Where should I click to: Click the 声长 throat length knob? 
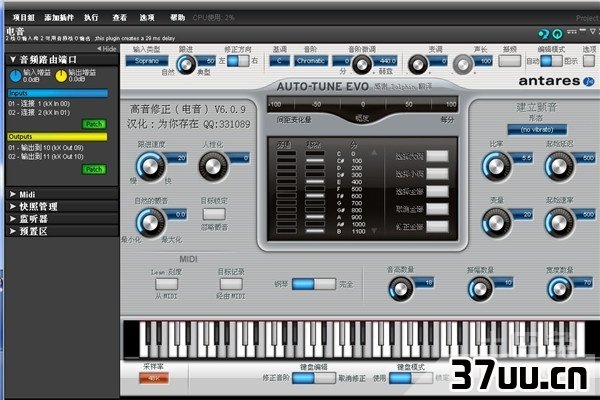click(x=463, y=64)
